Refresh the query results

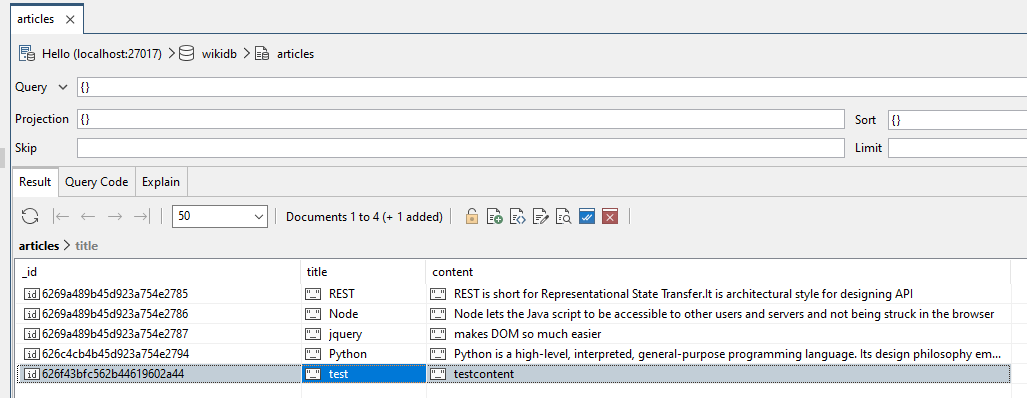[x=29, y=217]
